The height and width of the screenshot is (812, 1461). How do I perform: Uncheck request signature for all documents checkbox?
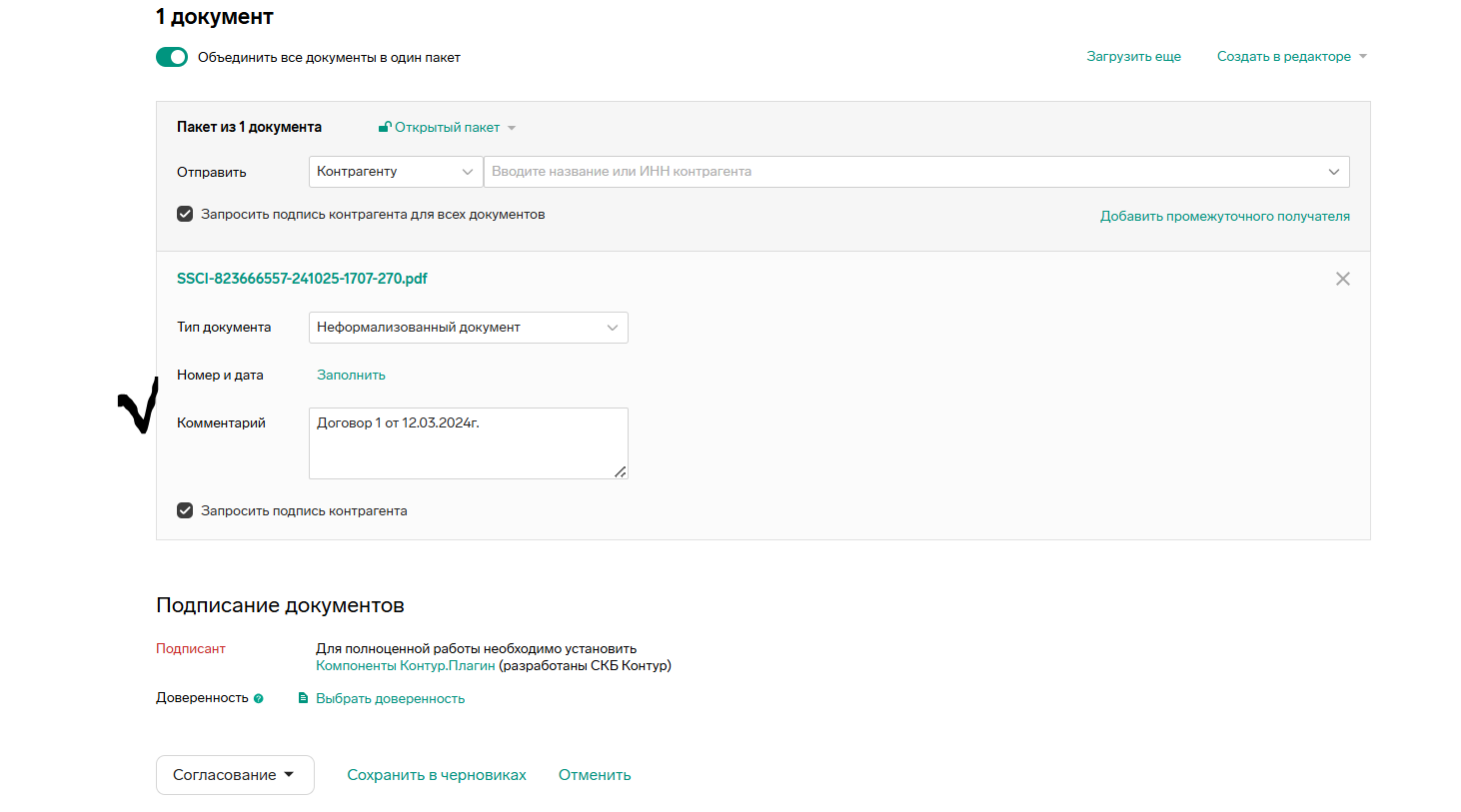pos(185,214)
